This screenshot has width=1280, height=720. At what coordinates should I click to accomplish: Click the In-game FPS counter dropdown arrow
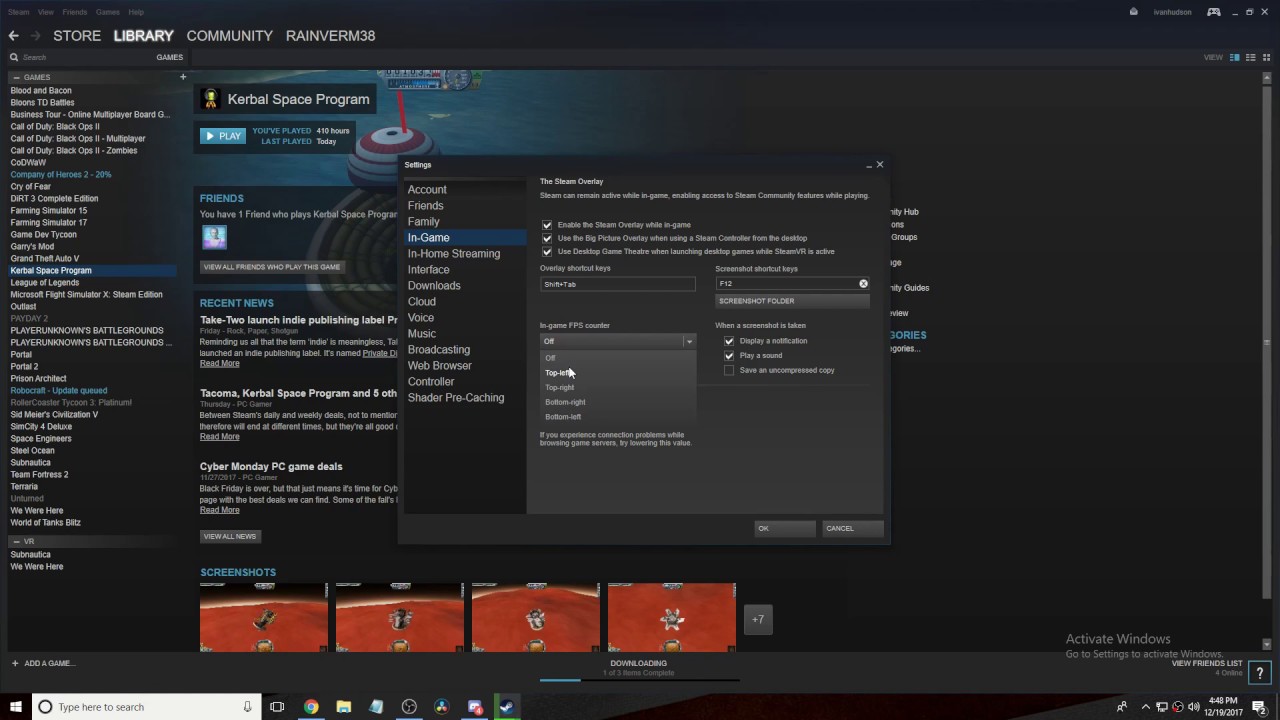point(689,342)
